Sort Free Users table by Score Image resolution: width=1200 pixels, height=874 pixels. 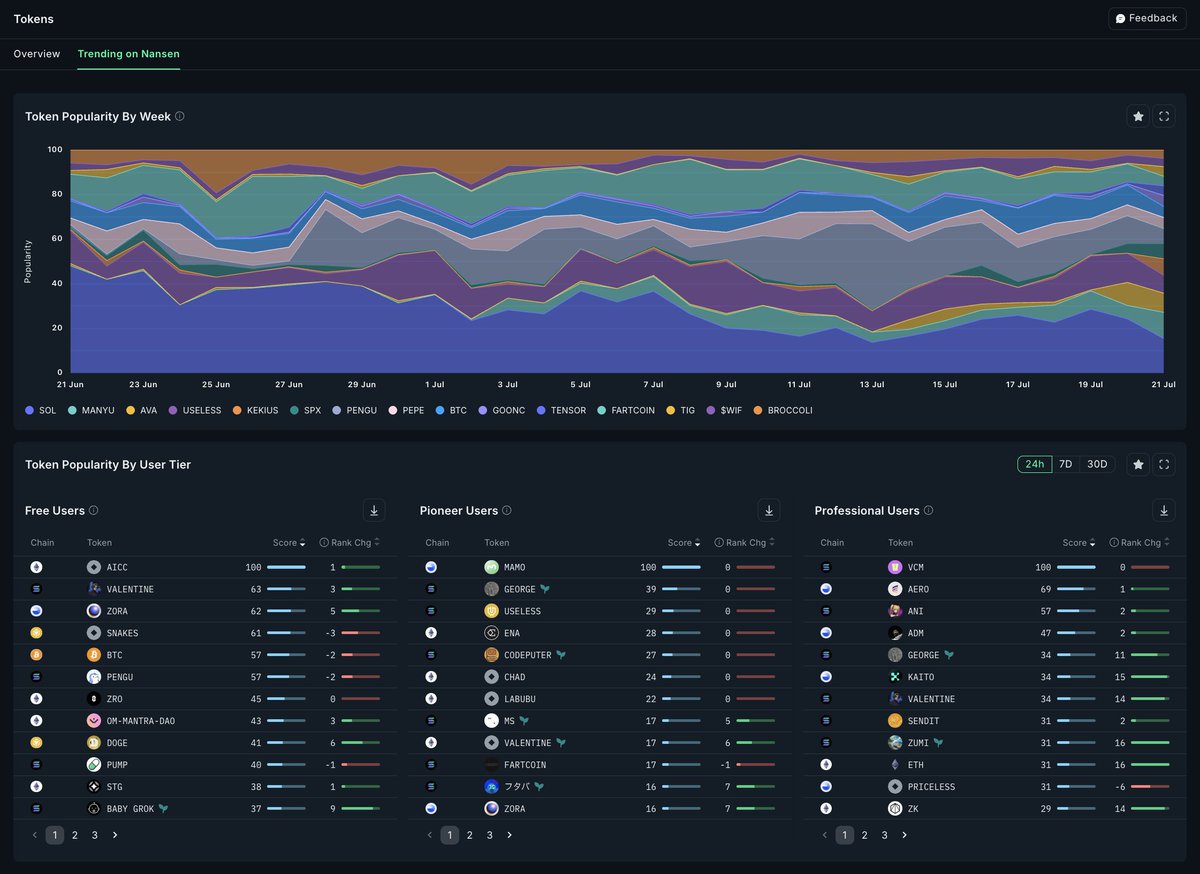(289, 543)
